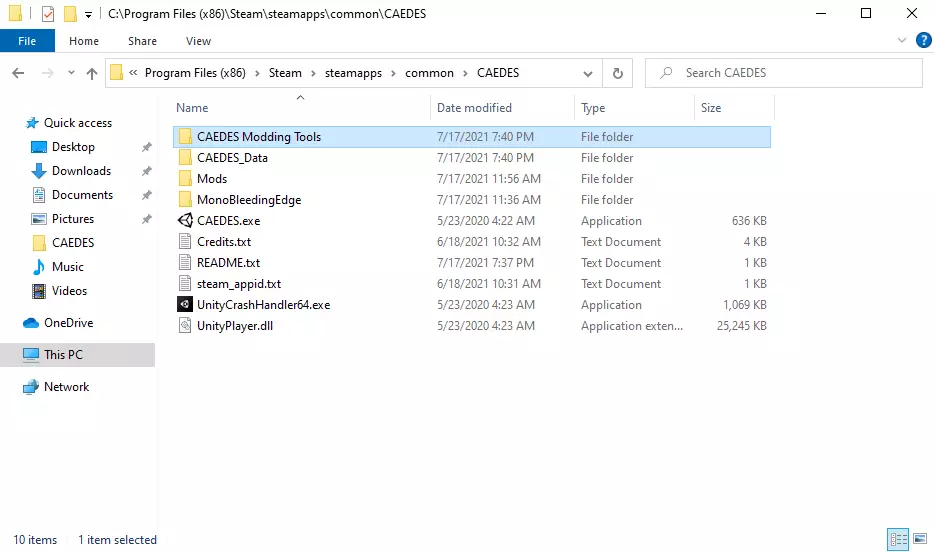Open Downloads in Quick access

[x=81, y=171]
